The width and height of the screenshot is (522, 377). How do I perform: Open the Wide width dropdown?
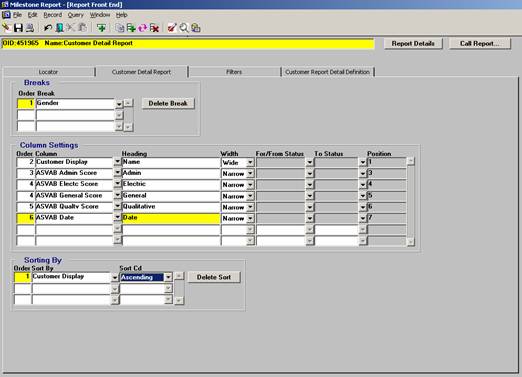(x=250, y=162)
